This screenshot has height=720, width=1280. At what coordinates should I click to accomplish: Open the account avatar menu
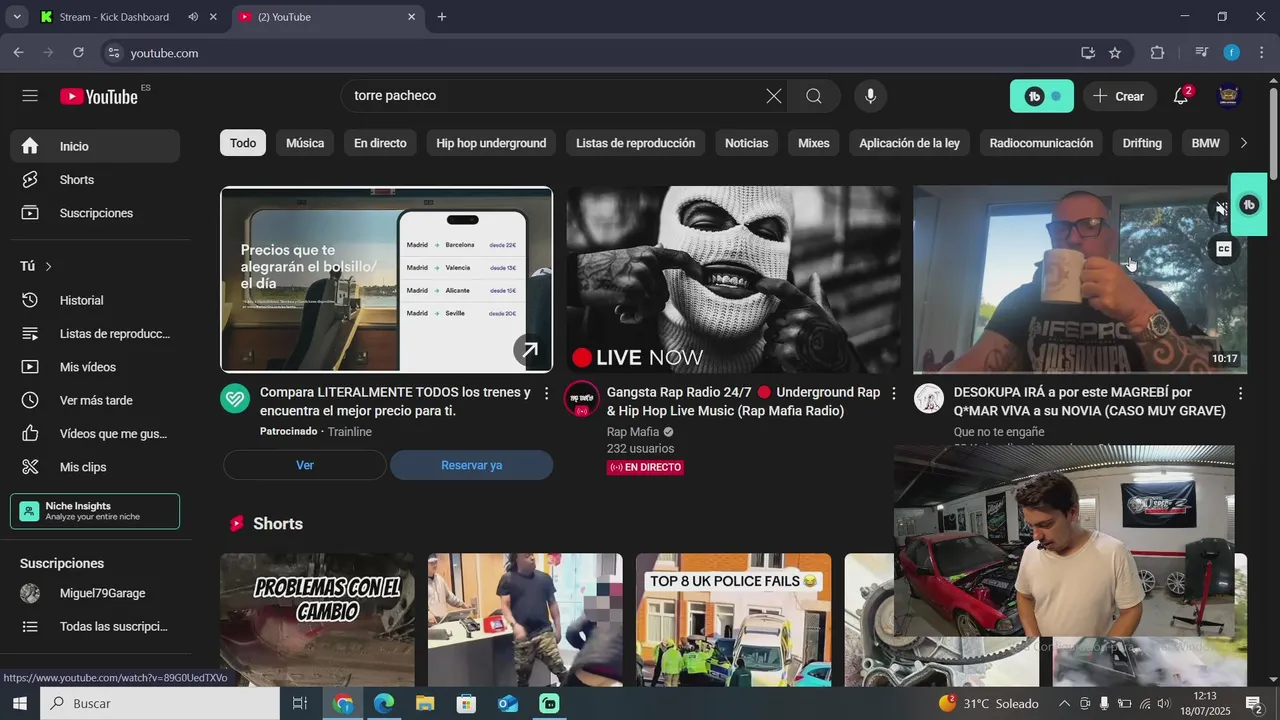[x=1229, y=96]
